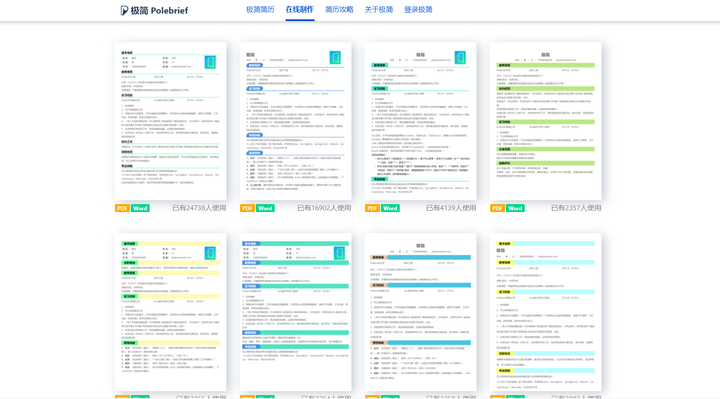Viewport: 720px width, 399px height.
Task: Go to 简历攻略 page
Action: (339, 10)
